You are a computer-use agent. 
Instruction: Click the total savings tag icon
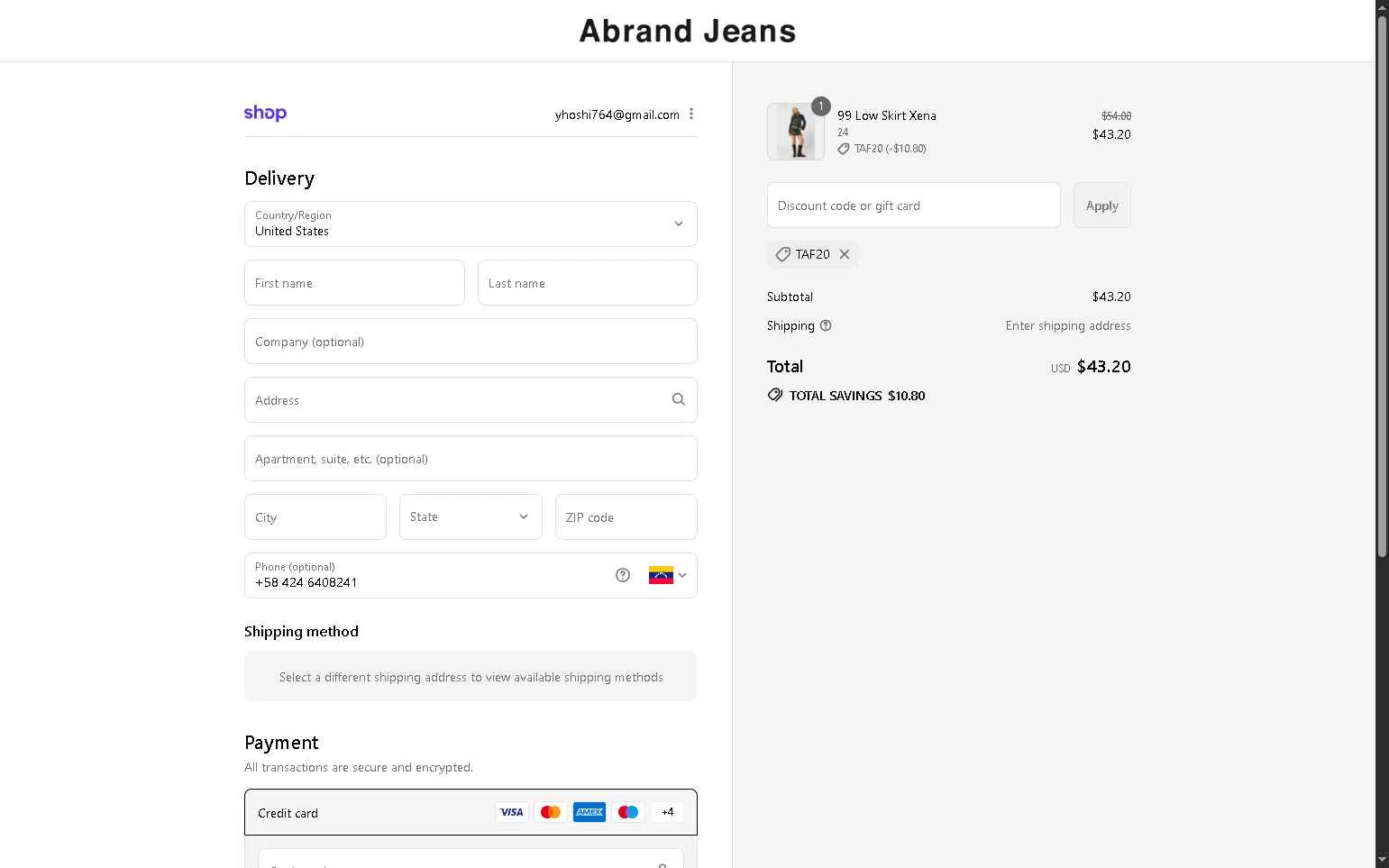point(775,395)
